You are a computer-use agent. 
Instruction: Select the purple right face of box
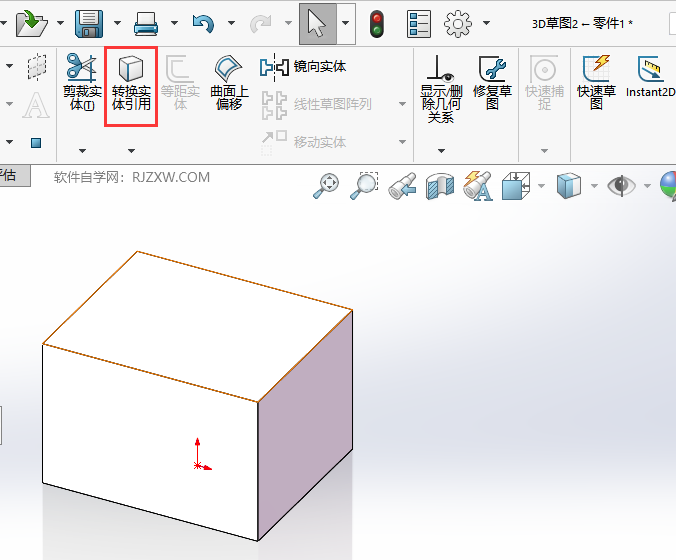click(305, 425)
